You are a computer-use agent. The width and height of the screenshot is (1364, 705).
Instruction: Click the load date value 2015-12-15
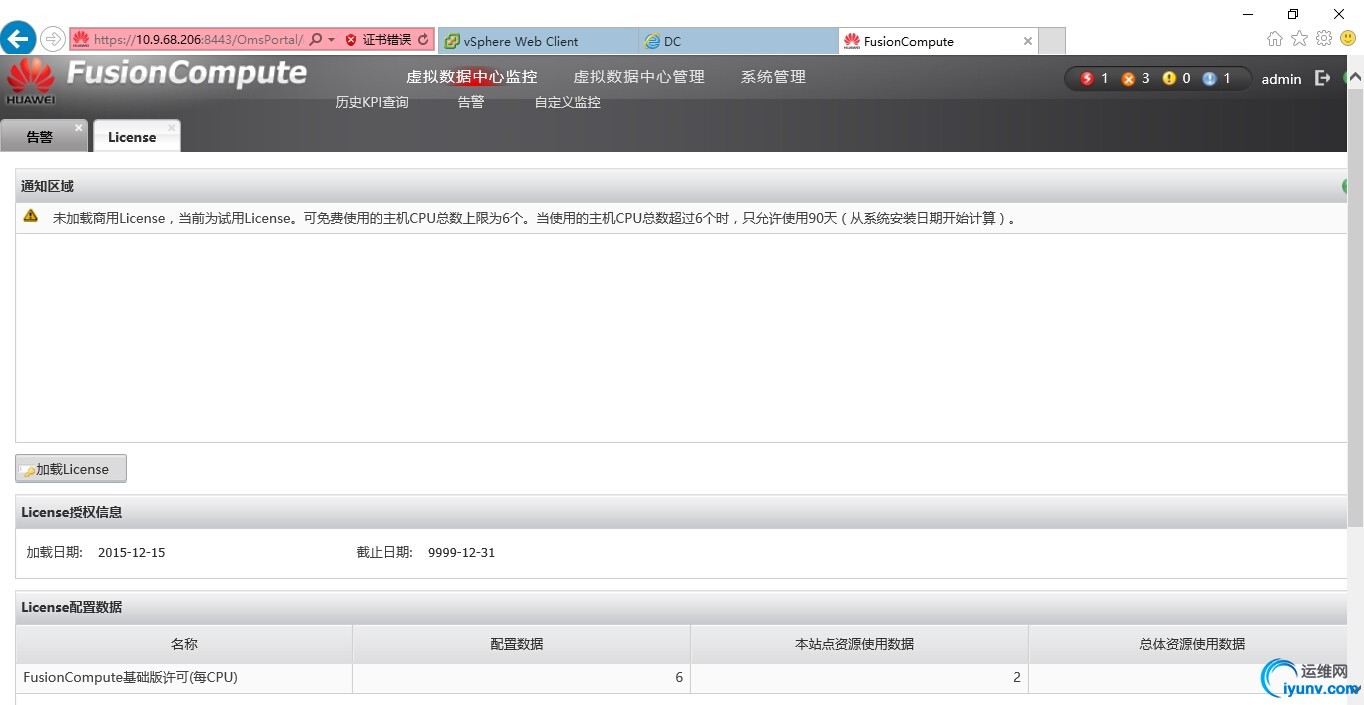point(131,552)
